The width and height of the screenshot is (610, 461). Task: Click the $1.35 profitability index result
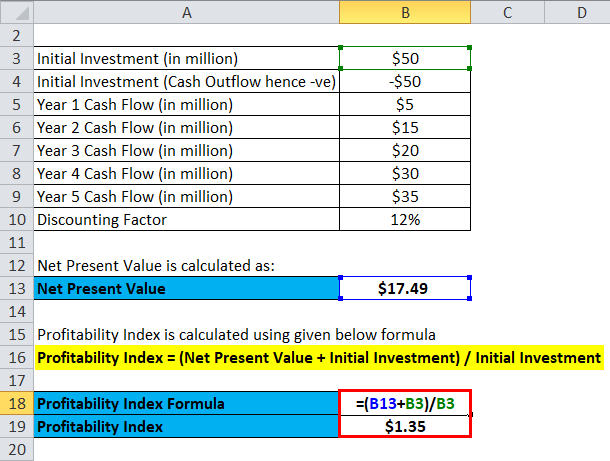[x=405, y=426]
